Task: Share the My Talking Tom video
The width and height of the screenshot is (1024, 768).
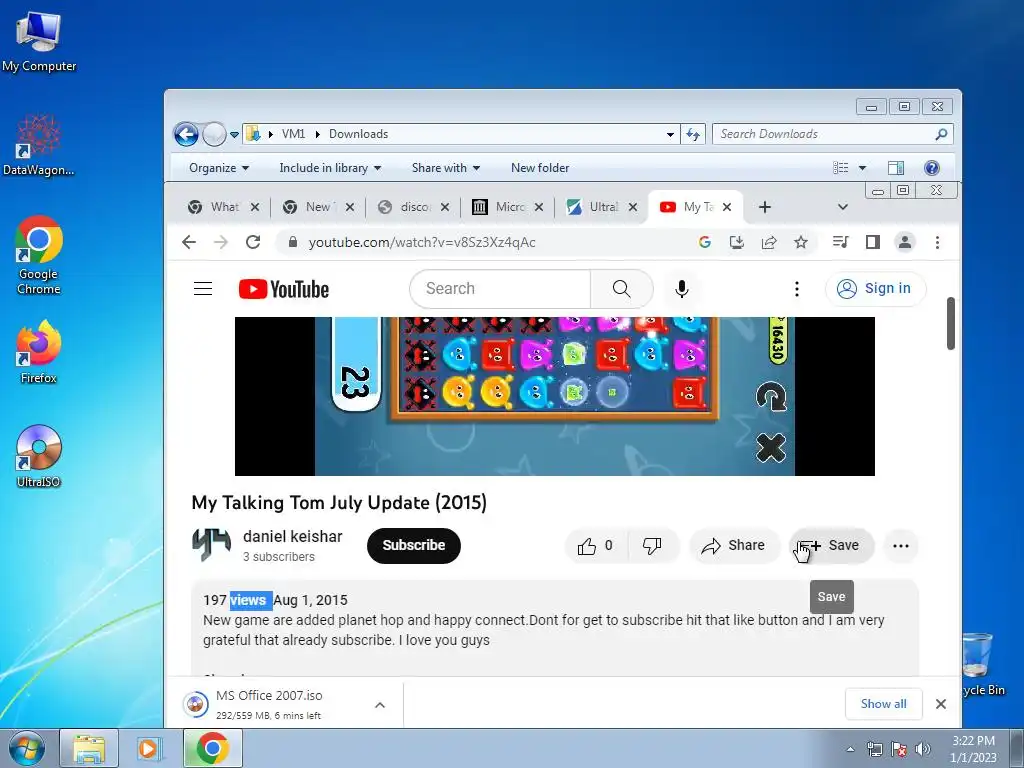Action: click(733, 546)
